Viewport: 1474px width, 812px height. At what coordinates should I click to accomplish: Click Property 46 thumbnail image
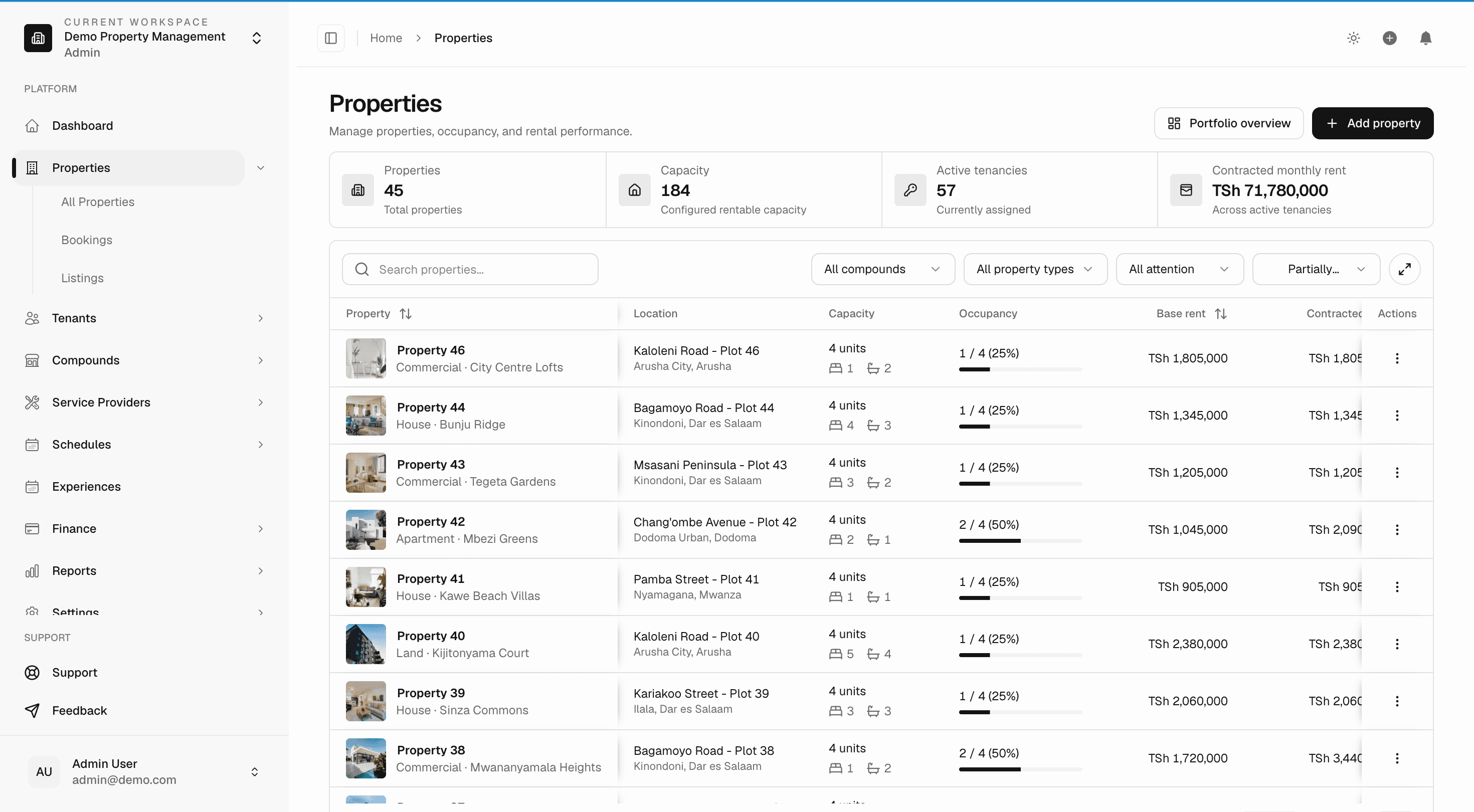pos(365,358)
